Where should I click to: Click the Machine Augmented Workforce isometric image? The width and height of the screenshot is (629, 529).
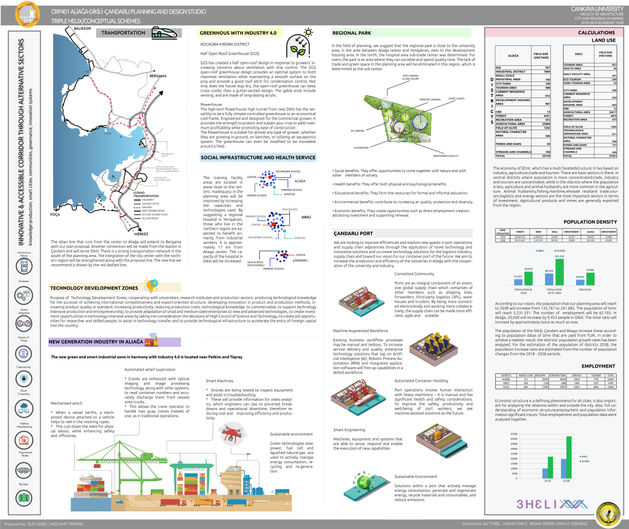pyautogui.click(x=434, y=348)
